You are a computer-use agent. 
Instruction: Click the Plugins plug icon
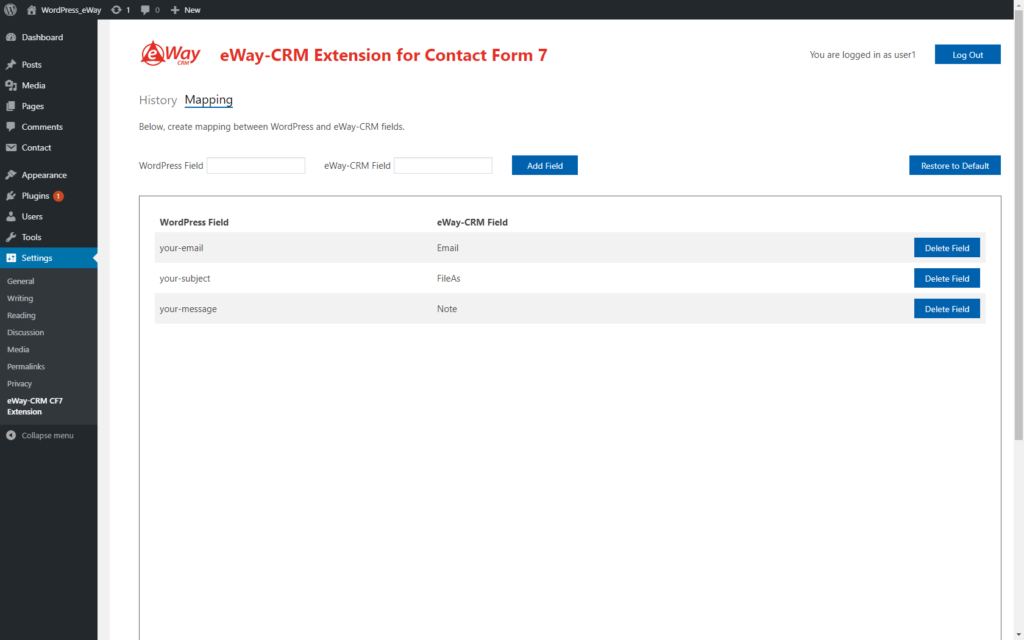coord(11,196)
